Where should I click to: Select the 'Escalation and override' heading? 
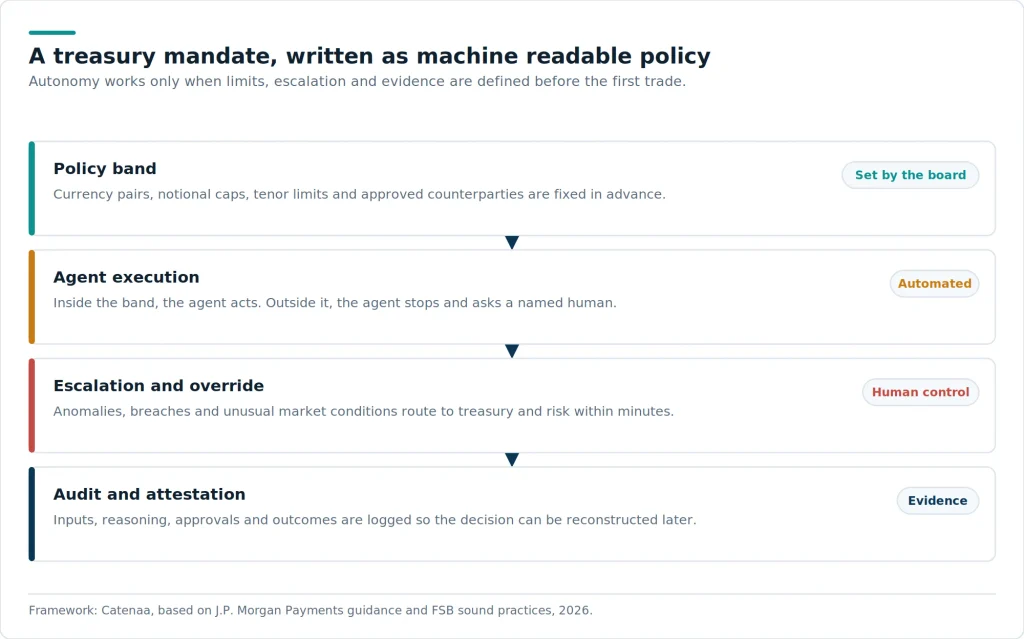pos(159,385)
